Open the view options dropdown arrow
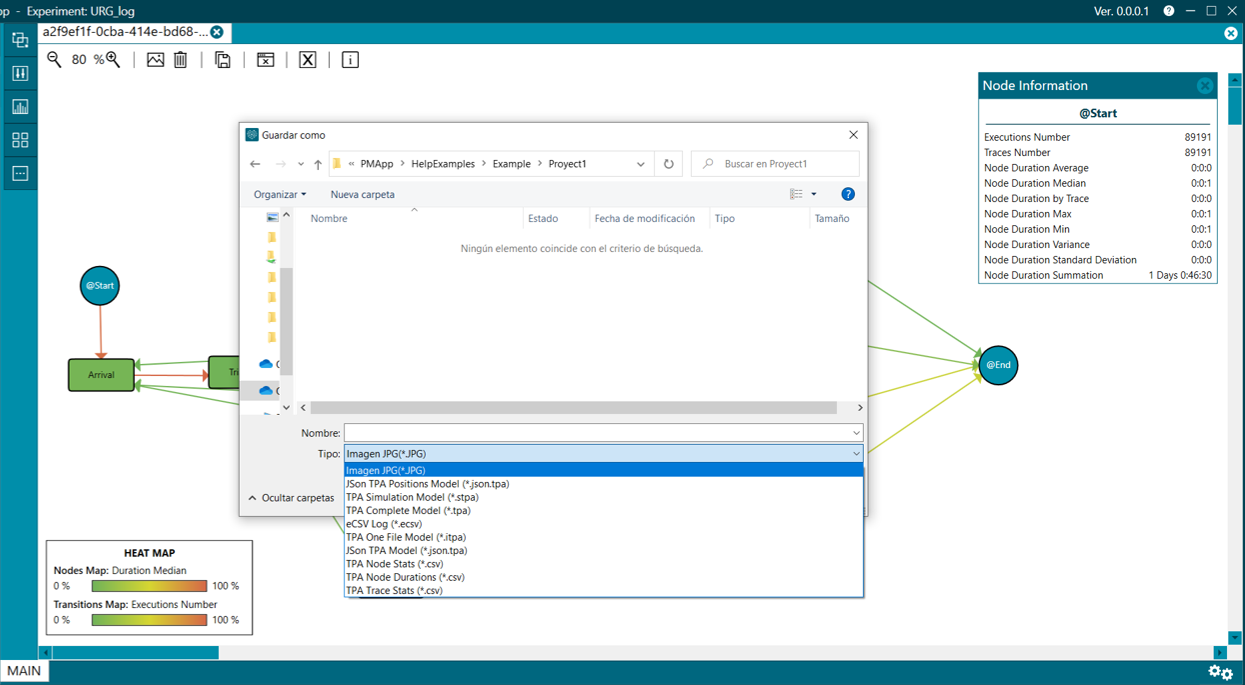Viewport: 1245px width, 685px height. [x=814, y=194]
